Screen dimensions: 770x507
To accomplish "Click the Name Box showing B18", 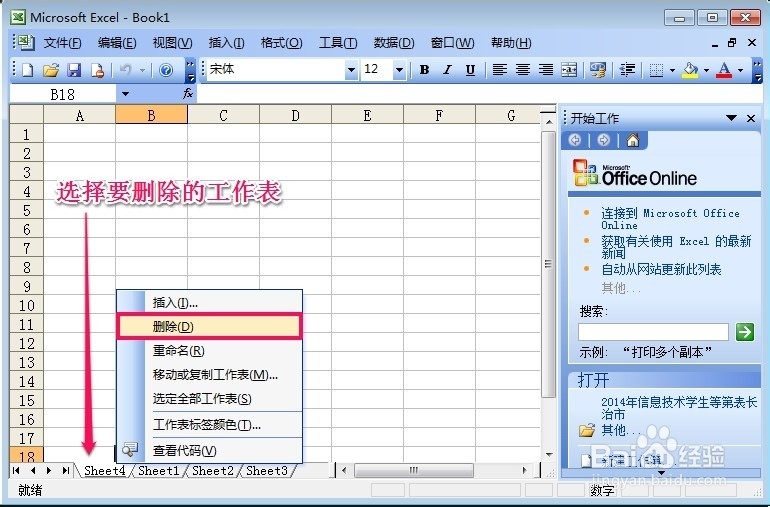I will coord(62,94).
